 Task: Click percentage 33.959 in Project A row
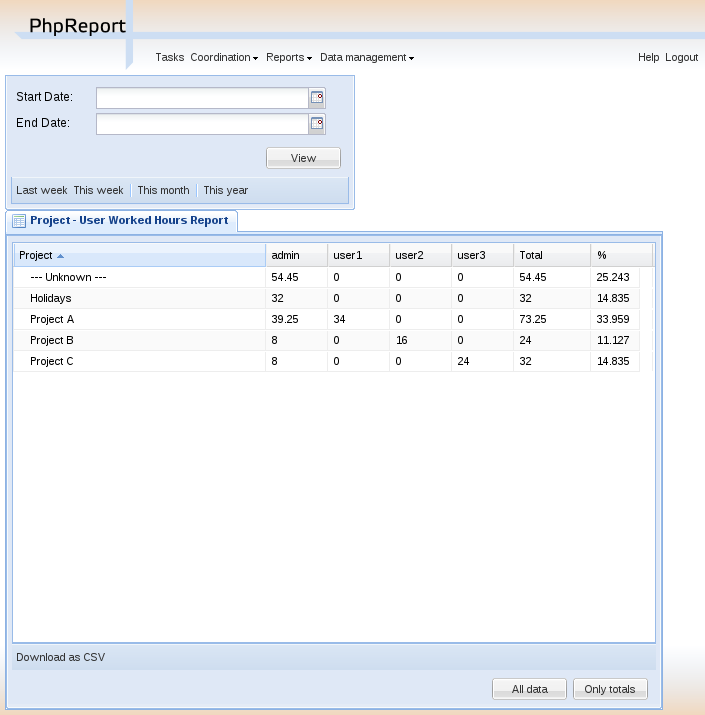pyautogui.click(x=613, y=319)
